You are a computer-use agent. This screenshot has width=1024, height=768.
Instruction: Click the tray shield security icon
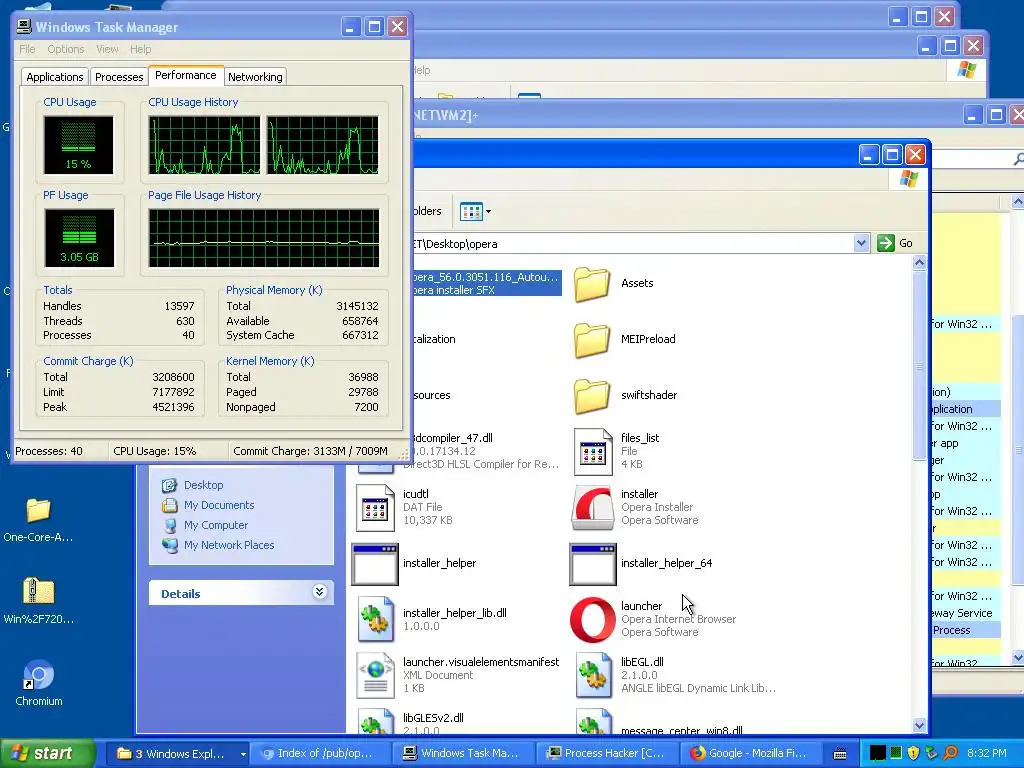(x=914, y=753)
